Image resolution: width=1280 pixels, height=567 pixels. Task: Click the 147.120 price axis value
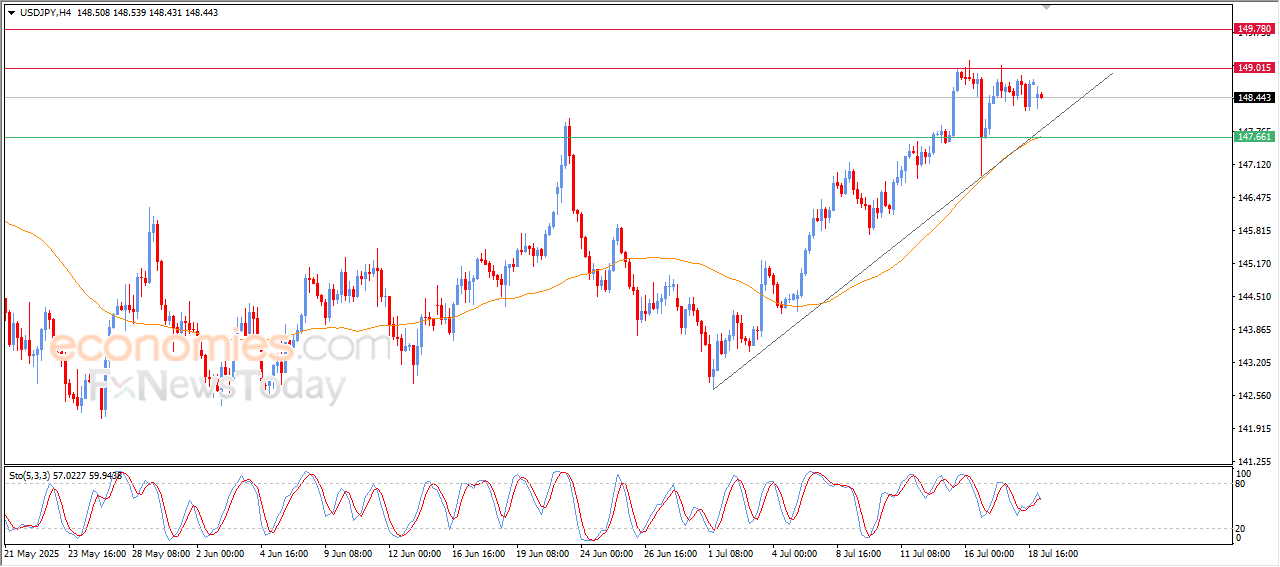[1254, 164]
